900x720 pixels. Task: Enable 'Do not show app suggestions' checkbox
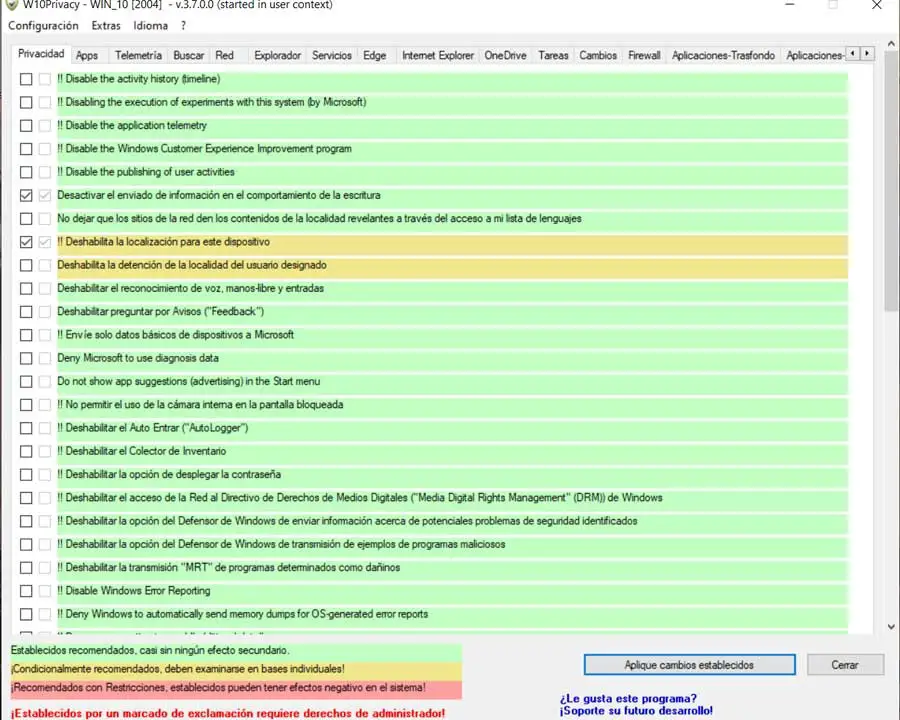coord(26,381)
